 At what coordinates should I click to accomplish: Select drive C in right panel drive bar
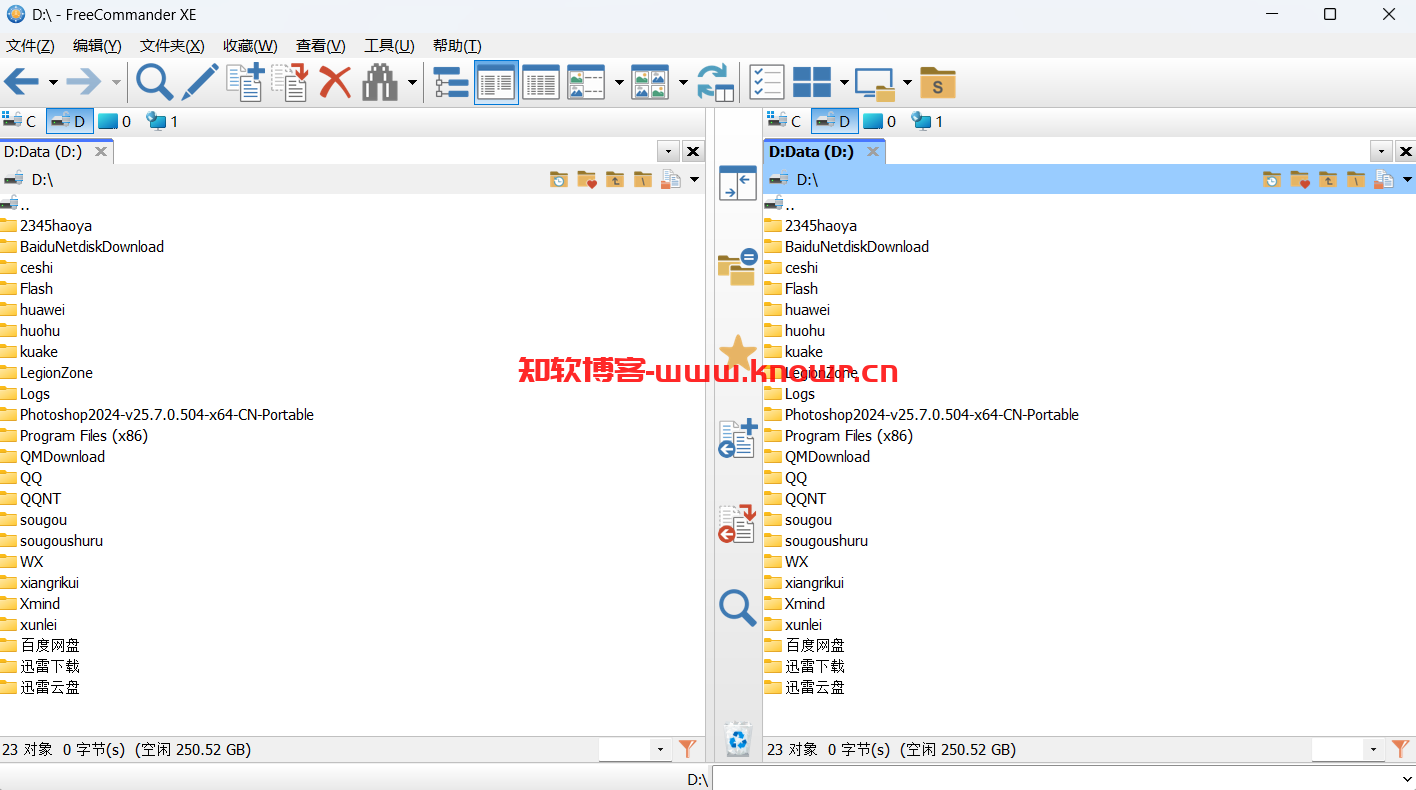pyautogui.click(x=785, y=121)
